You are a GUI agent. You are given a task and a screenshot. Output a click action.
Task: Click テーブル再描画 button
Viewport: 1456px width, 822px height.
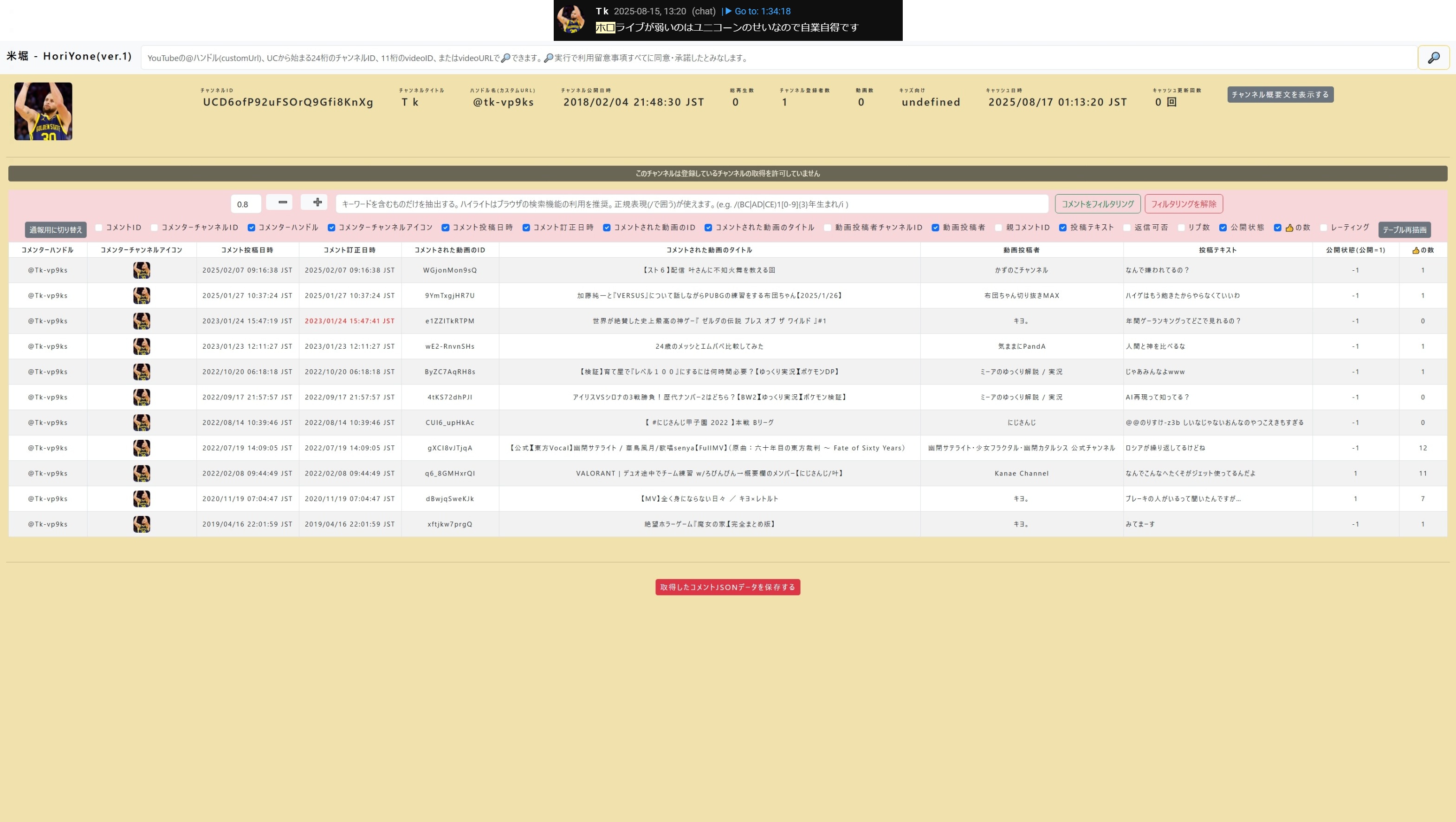tap(1404, 230)
